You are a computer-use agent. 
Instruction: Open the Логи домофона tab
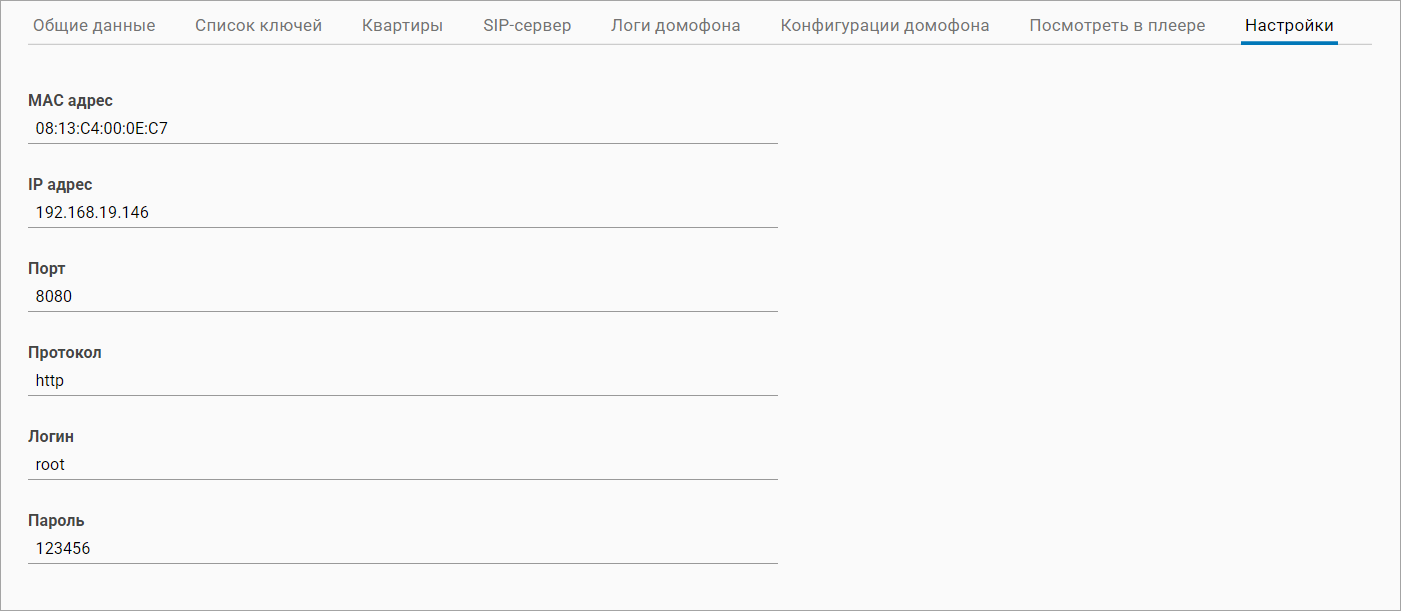click(675, 25)
